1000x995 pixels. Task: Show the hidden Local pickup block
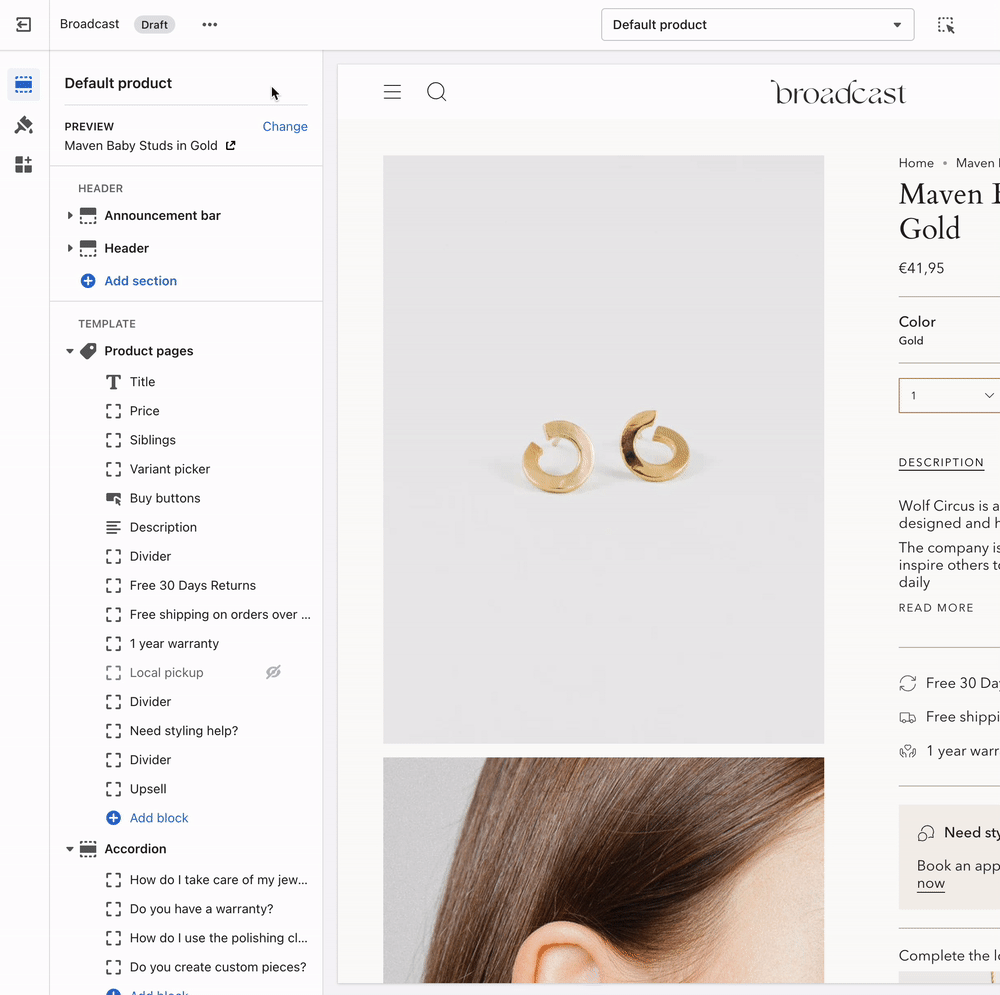click(x=273, y=673)
